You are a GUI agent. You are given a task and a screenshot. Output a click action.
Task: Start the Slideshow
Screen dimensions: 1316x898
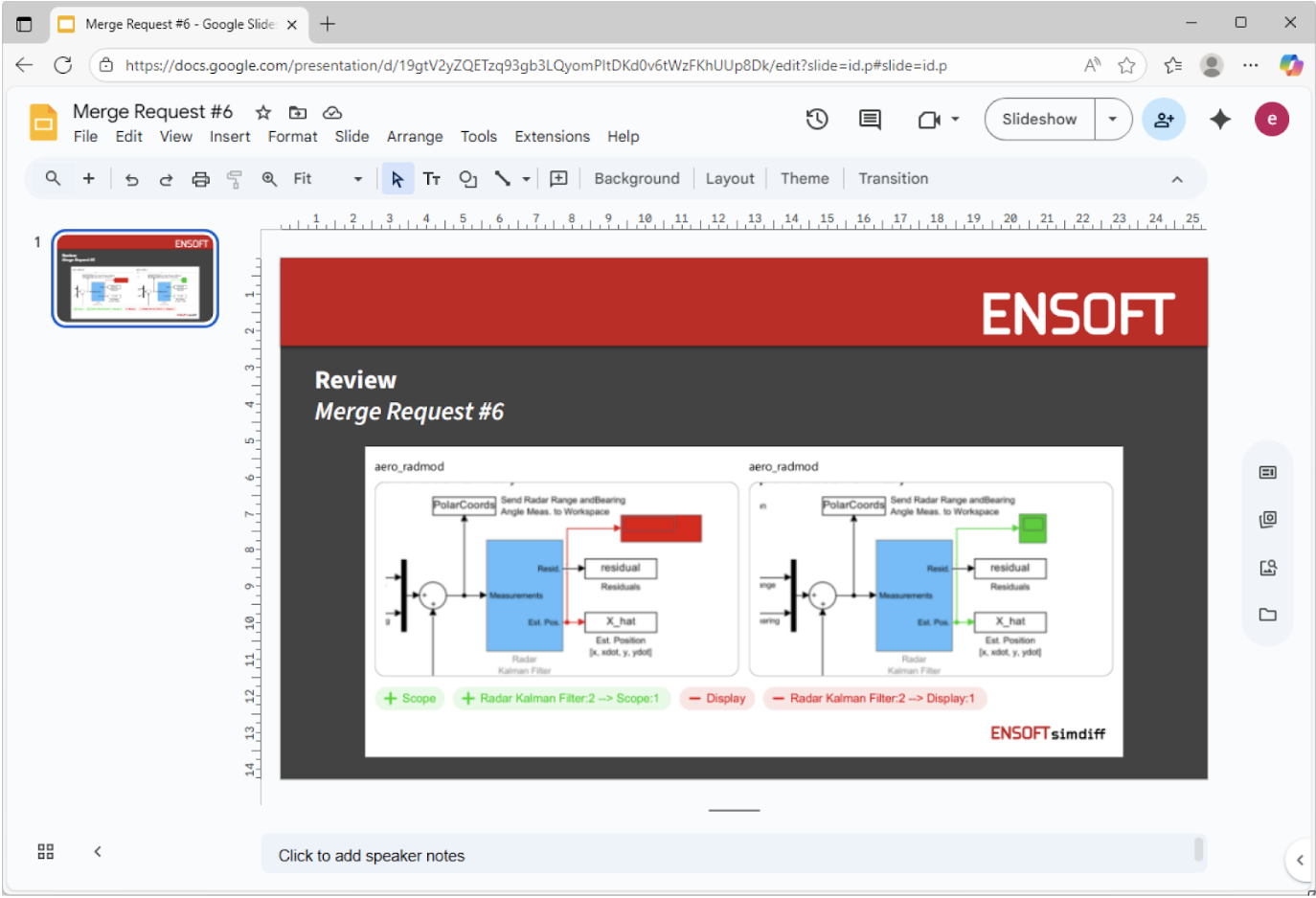pyautogui.click(x=1040, y=120)
